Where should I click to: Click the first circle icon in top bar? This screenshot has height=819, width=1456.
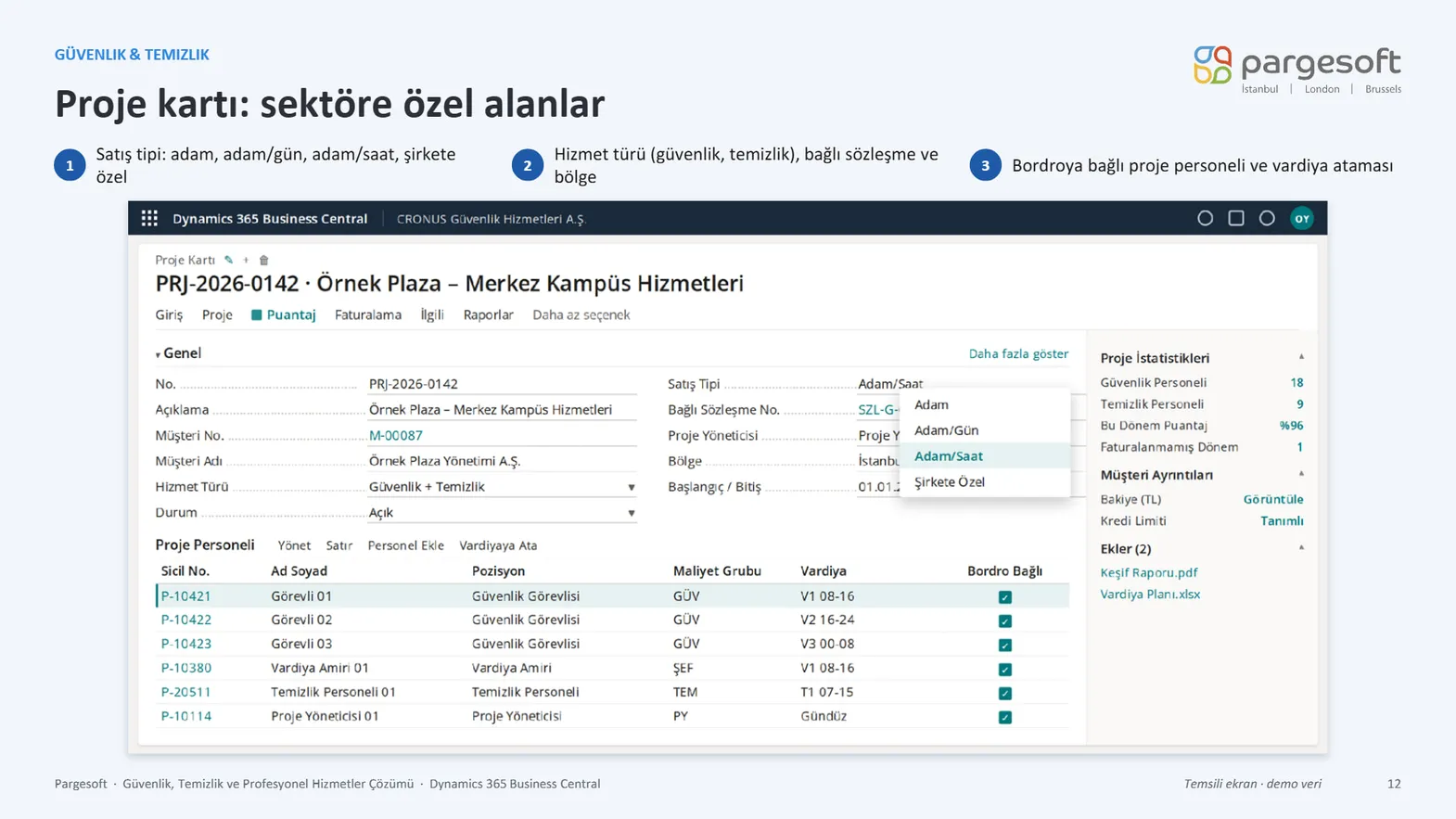click(x=1205, y=218)
